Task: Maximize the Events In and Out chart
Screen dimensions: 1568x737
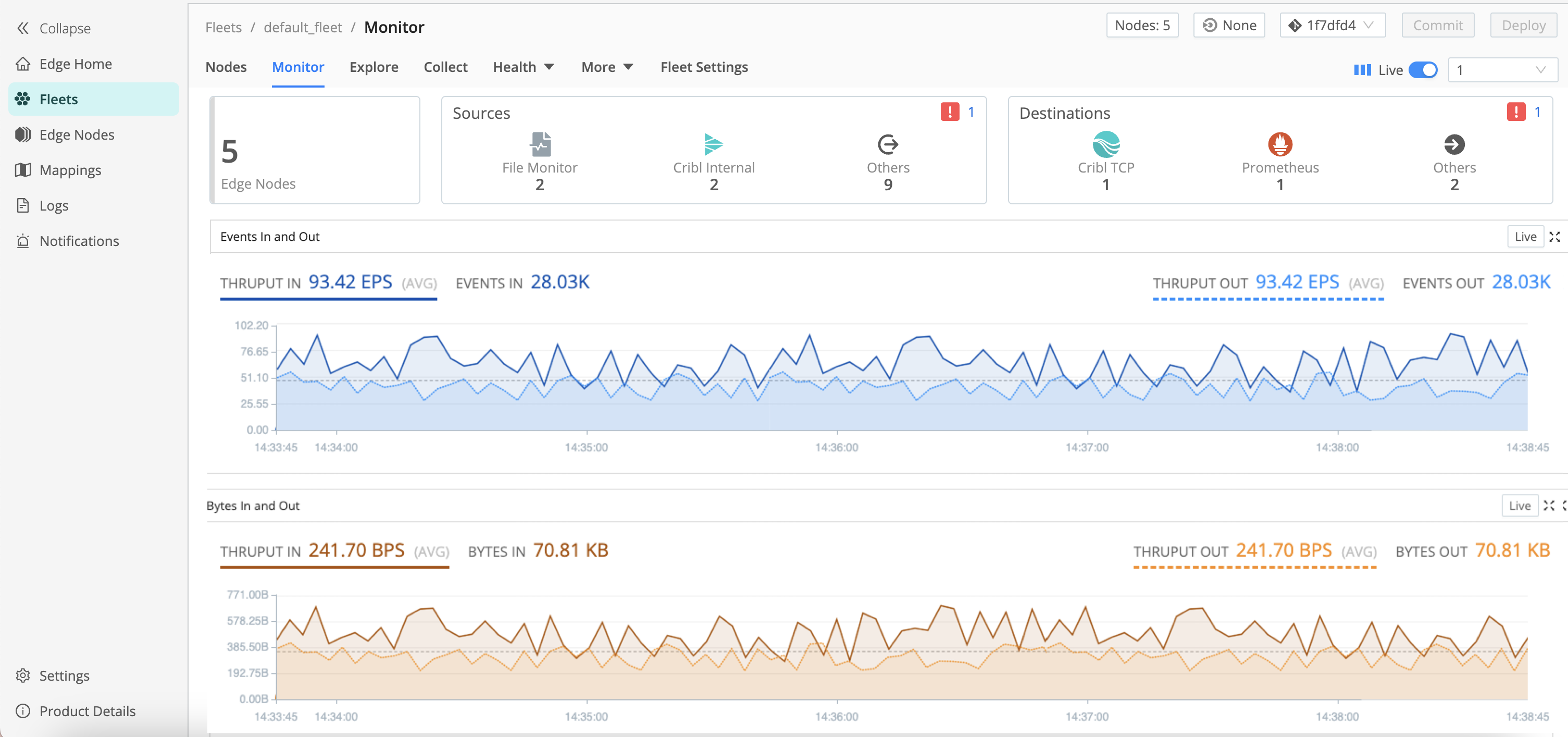Action: (x=1554, y=237)
